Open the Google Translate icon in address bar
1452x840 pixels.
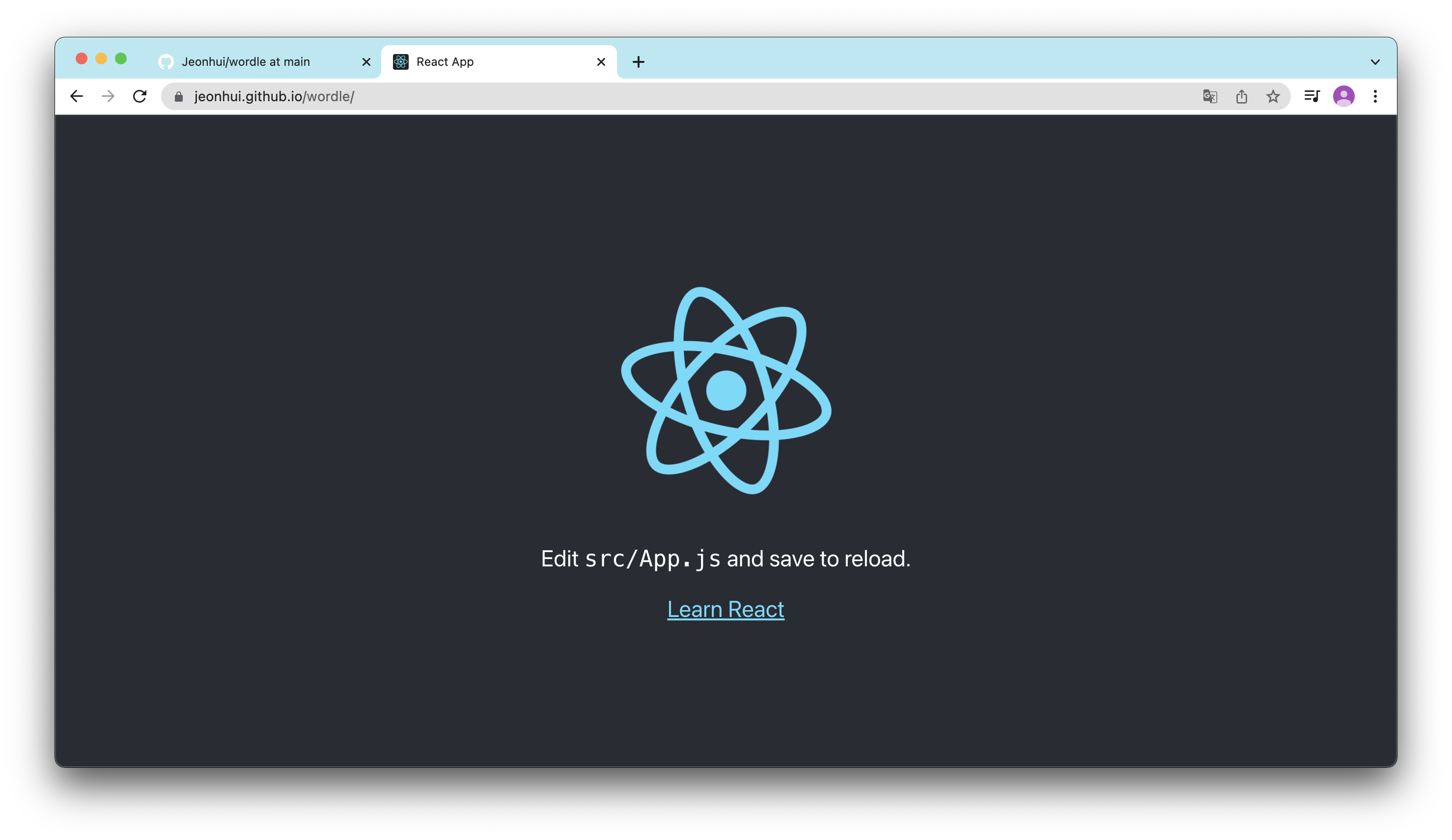(1210, 96)
